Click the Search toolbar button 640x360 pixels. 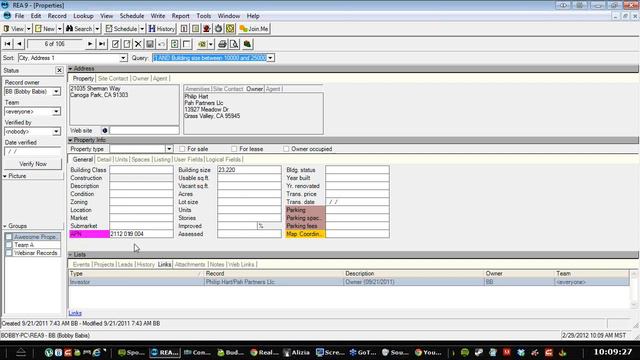click(x=80, y=29)
